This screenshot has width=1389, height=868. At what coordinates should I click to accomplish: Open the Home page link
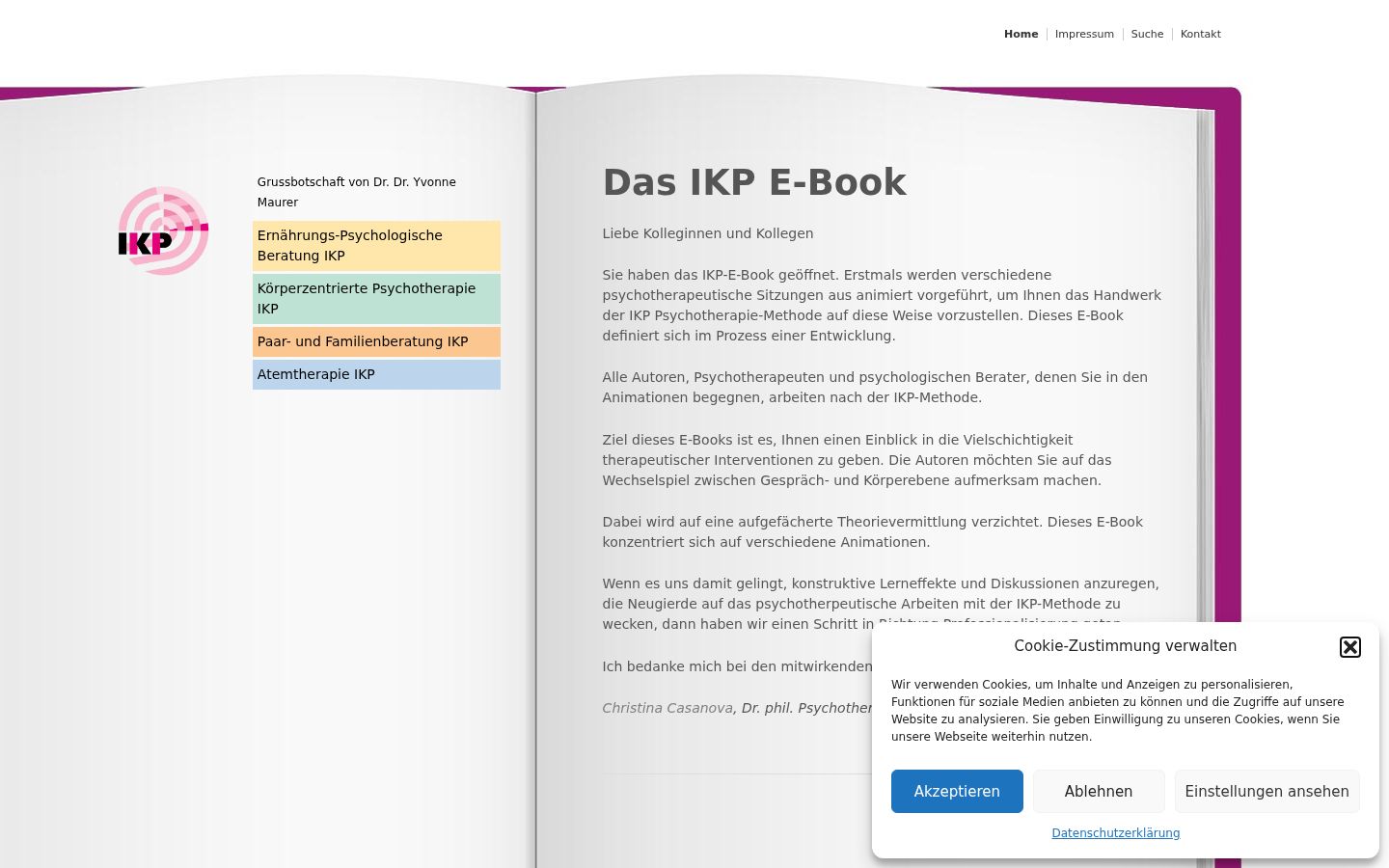click(x=1021, y=34)
